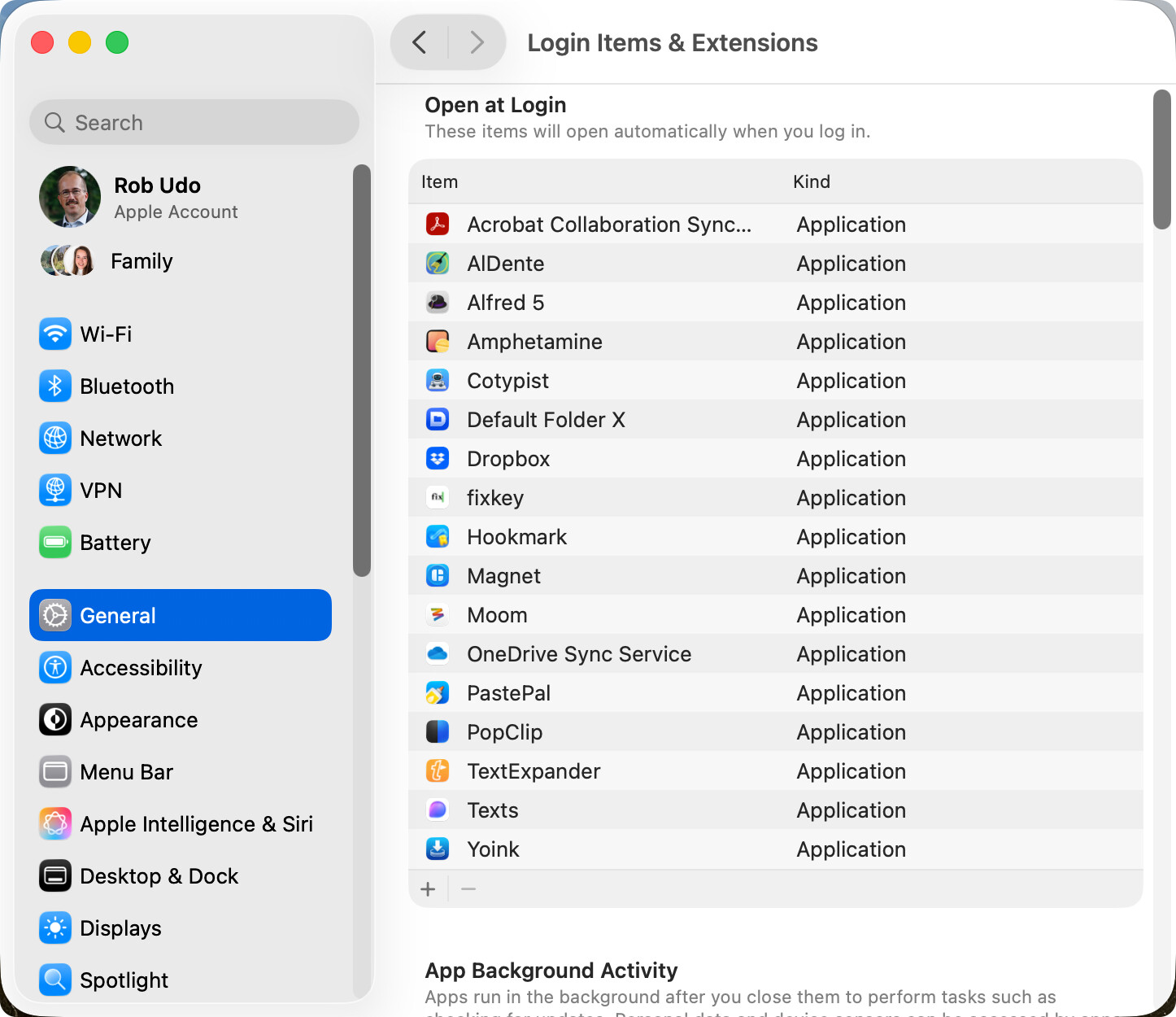Click the Wi-Fi icon in sidebar
The image size is (1176, 1017).
[x=55, y=334]
